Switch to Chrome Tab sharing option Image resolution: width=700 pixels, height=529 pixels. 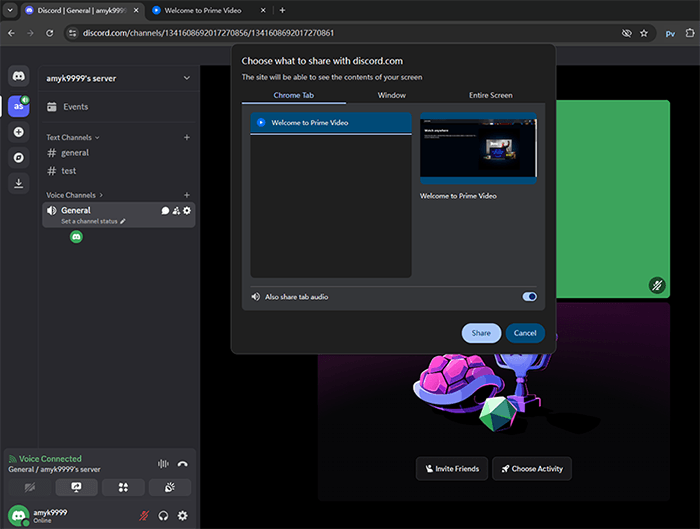pos(293,95)
